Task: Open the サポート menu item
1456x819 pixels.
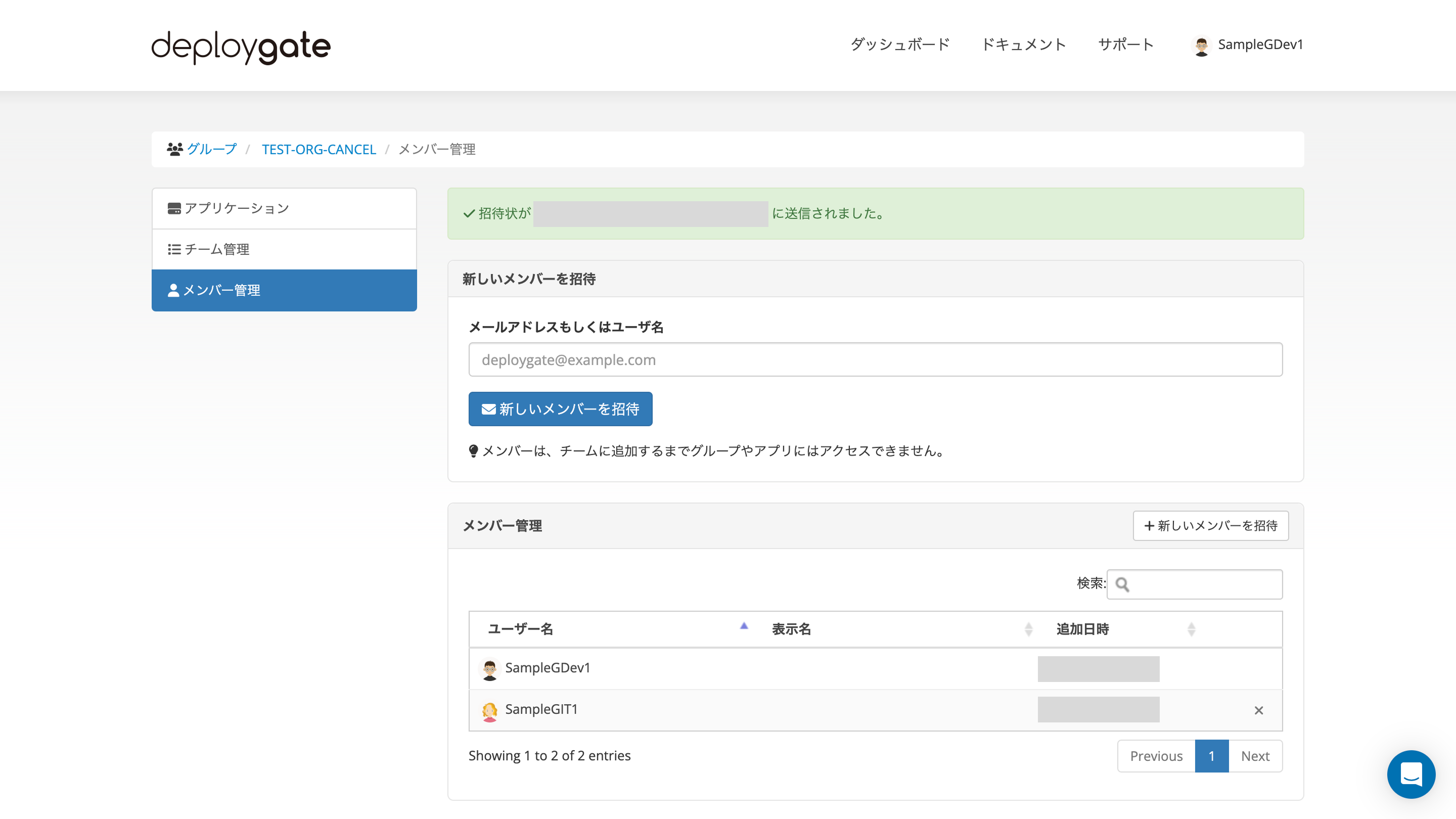Action: (1125, 44)
